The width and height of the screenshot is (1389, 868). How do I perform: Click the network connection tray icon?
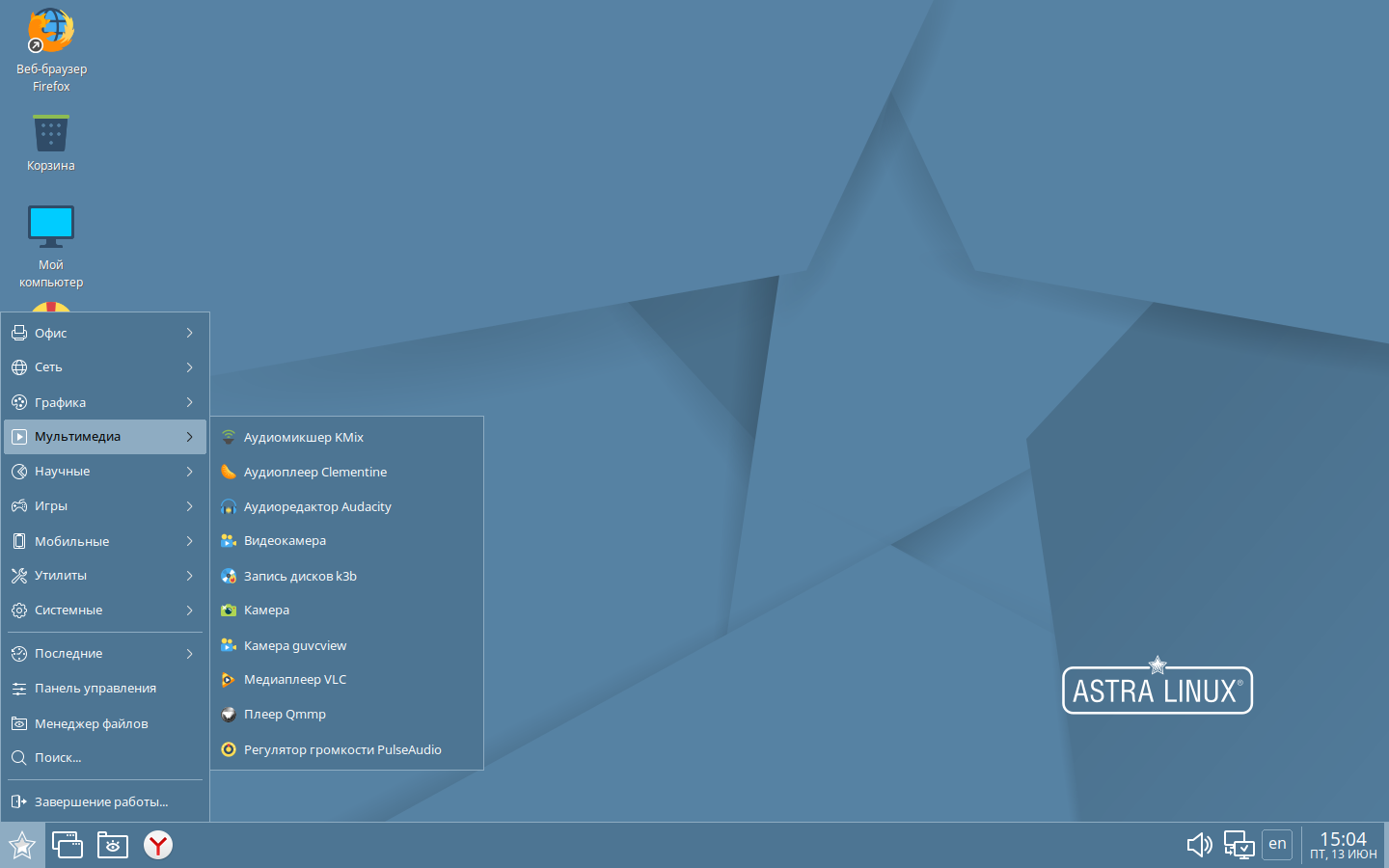pos(1239,846)
